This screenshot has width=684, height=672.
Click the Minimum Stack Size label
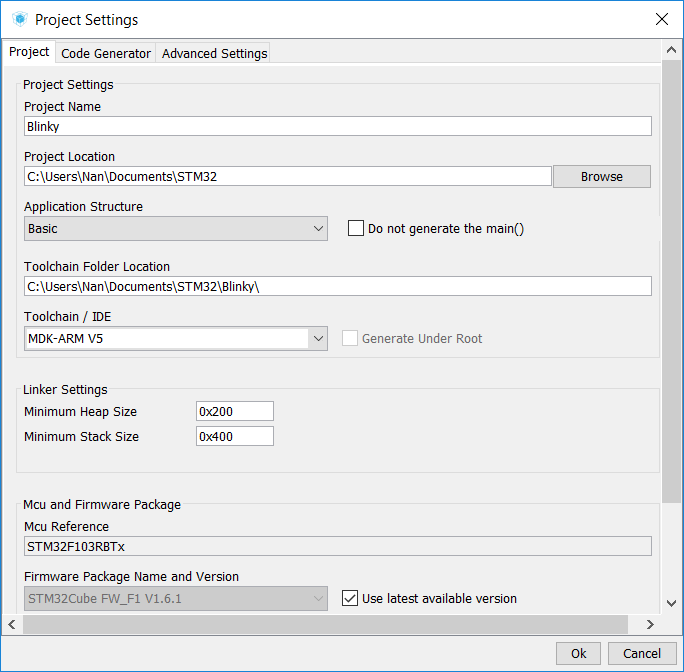pos(81,436)
